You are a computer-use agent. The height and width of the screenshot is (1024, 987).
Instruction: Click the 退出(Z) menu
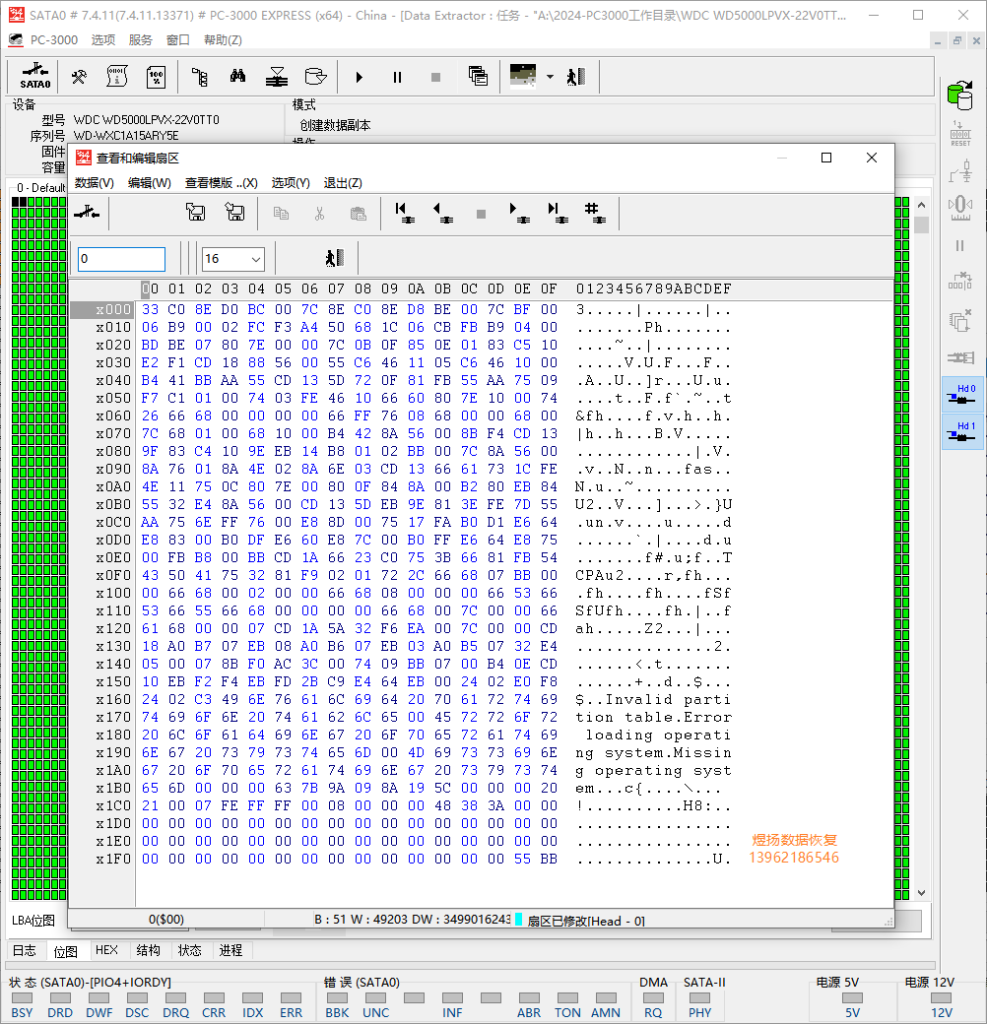click(343, 183)
